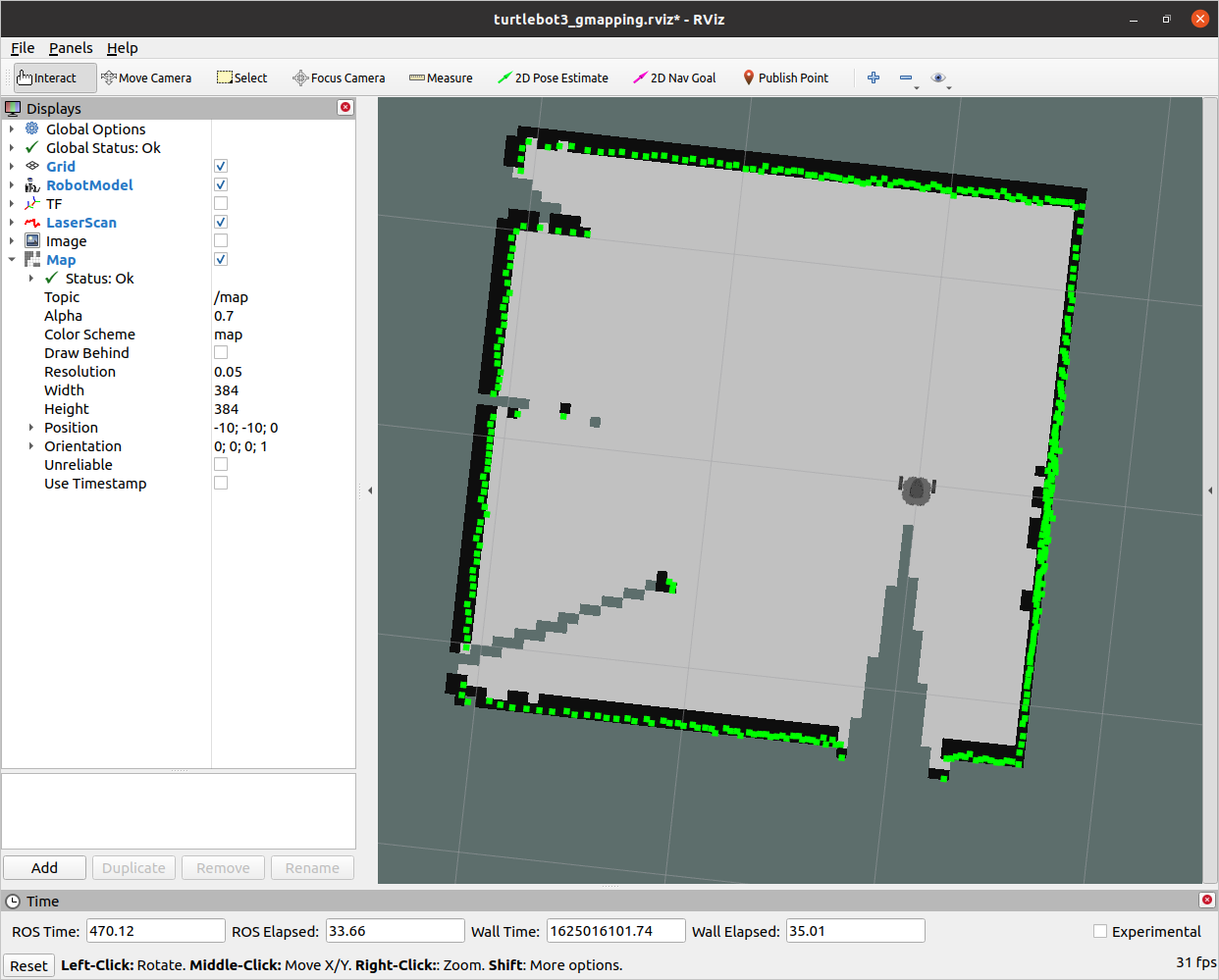Open the Panels menu
Image resolution: width=1219 pixels, height=980 pixels.
[x=71, y=48]
